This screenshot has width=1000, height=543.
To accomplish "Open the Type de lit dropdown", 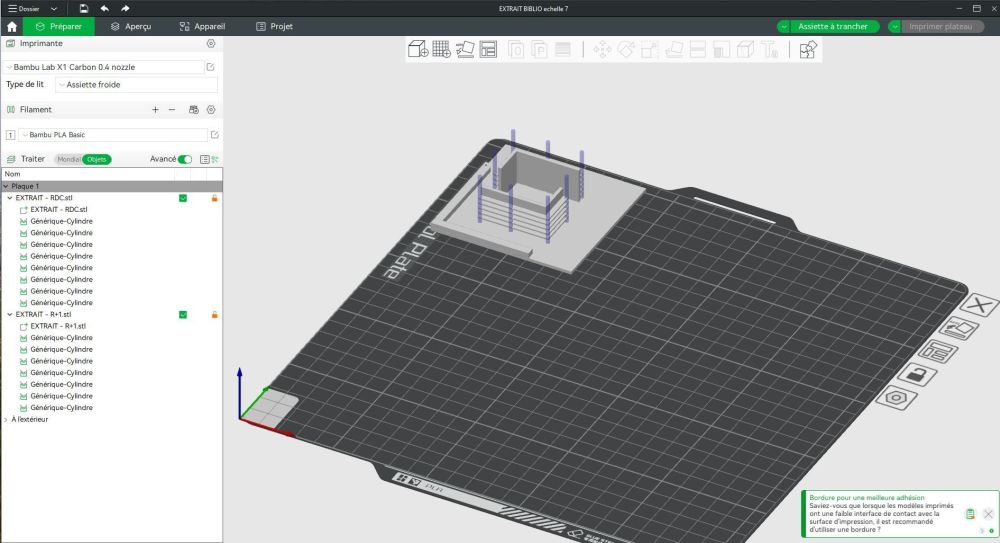I will (135, 85).
